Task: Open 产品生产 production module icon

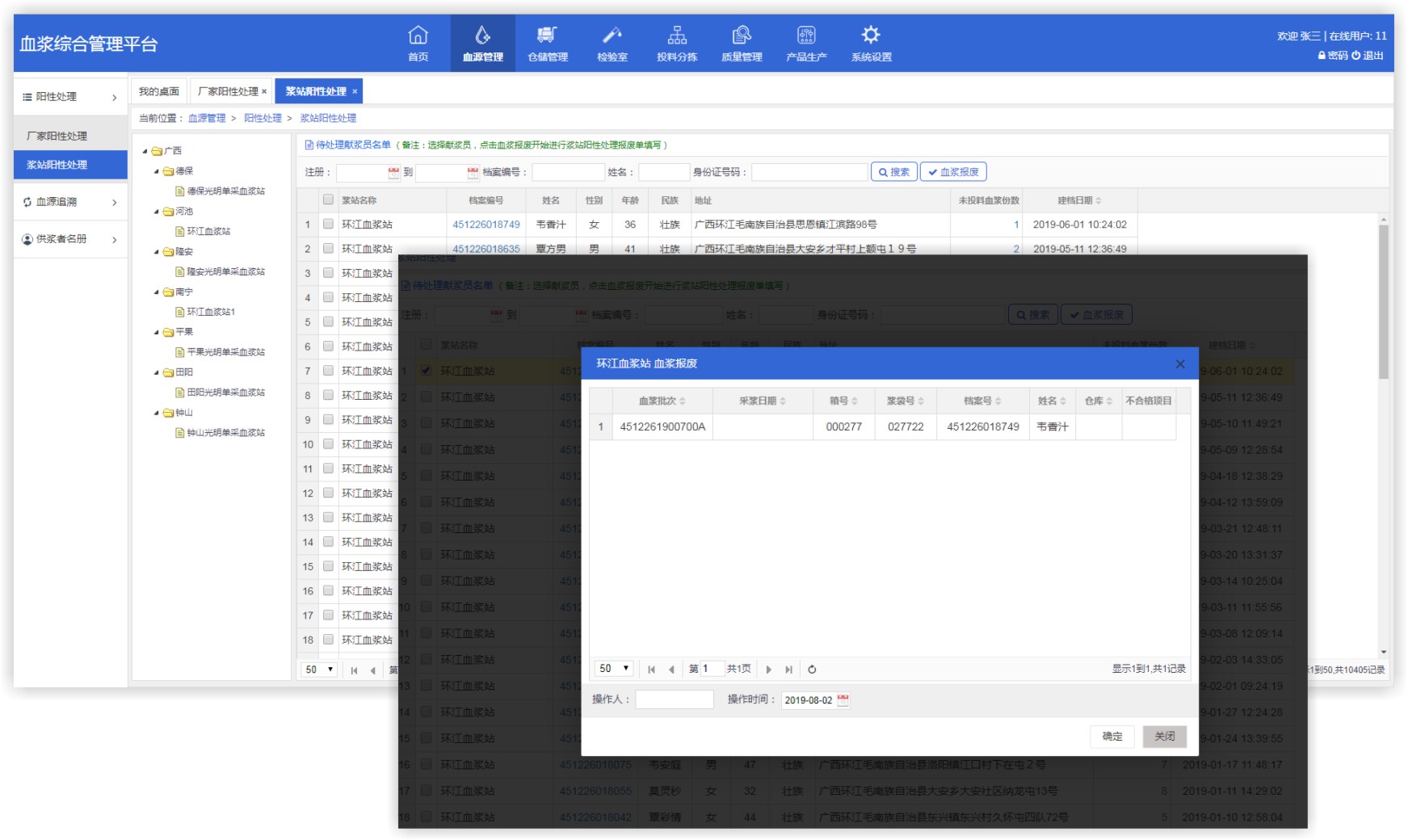Action: 805,36
